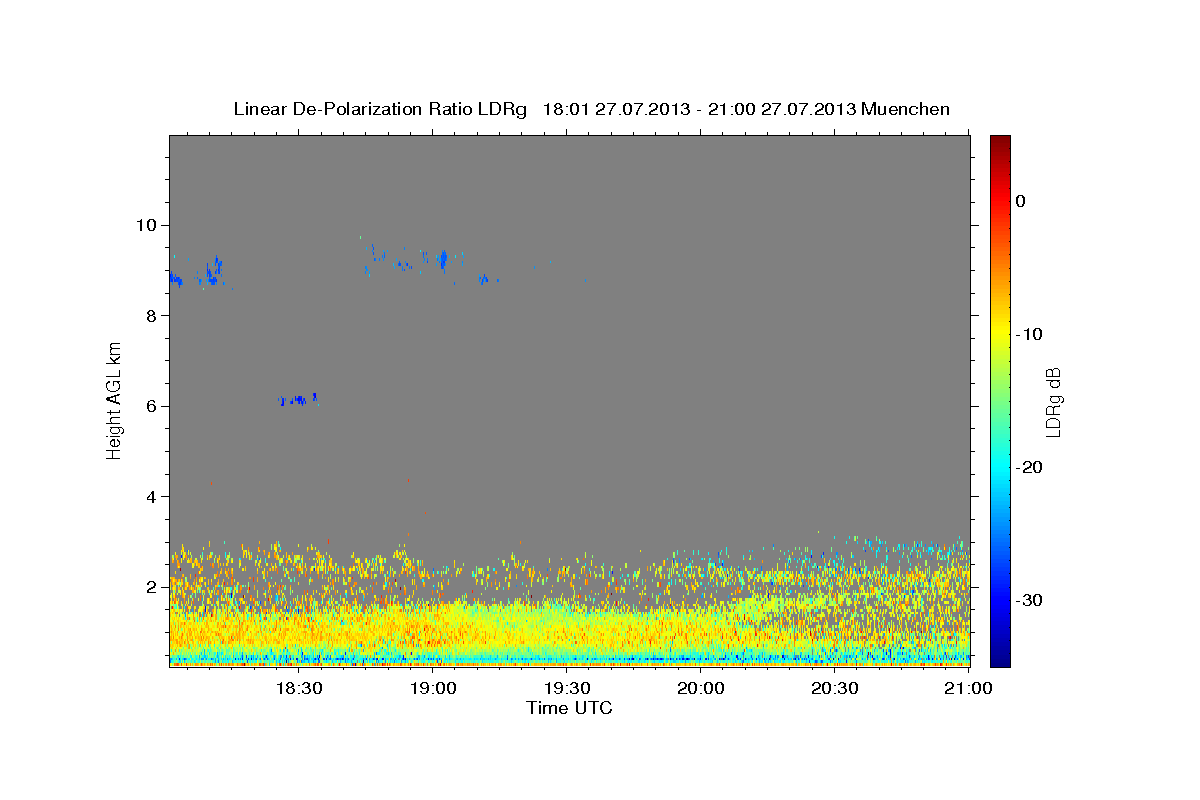Click the 19:30 time tick label
This screenshot has width=1200, height=800.
pos(567,689)
